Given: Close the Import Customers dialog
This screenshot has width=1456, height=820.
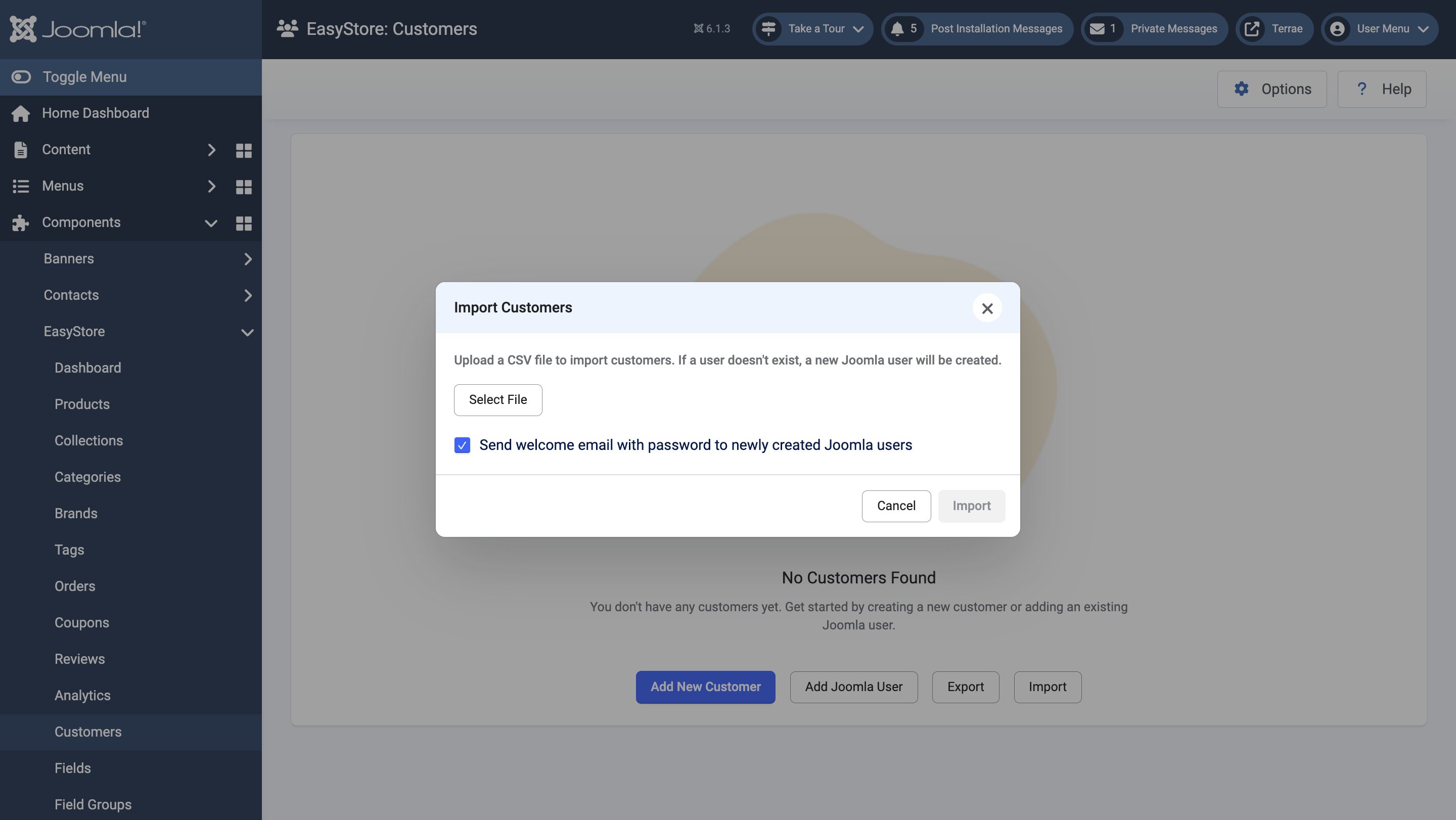Looking at the screenshot, I should (987, 308).
